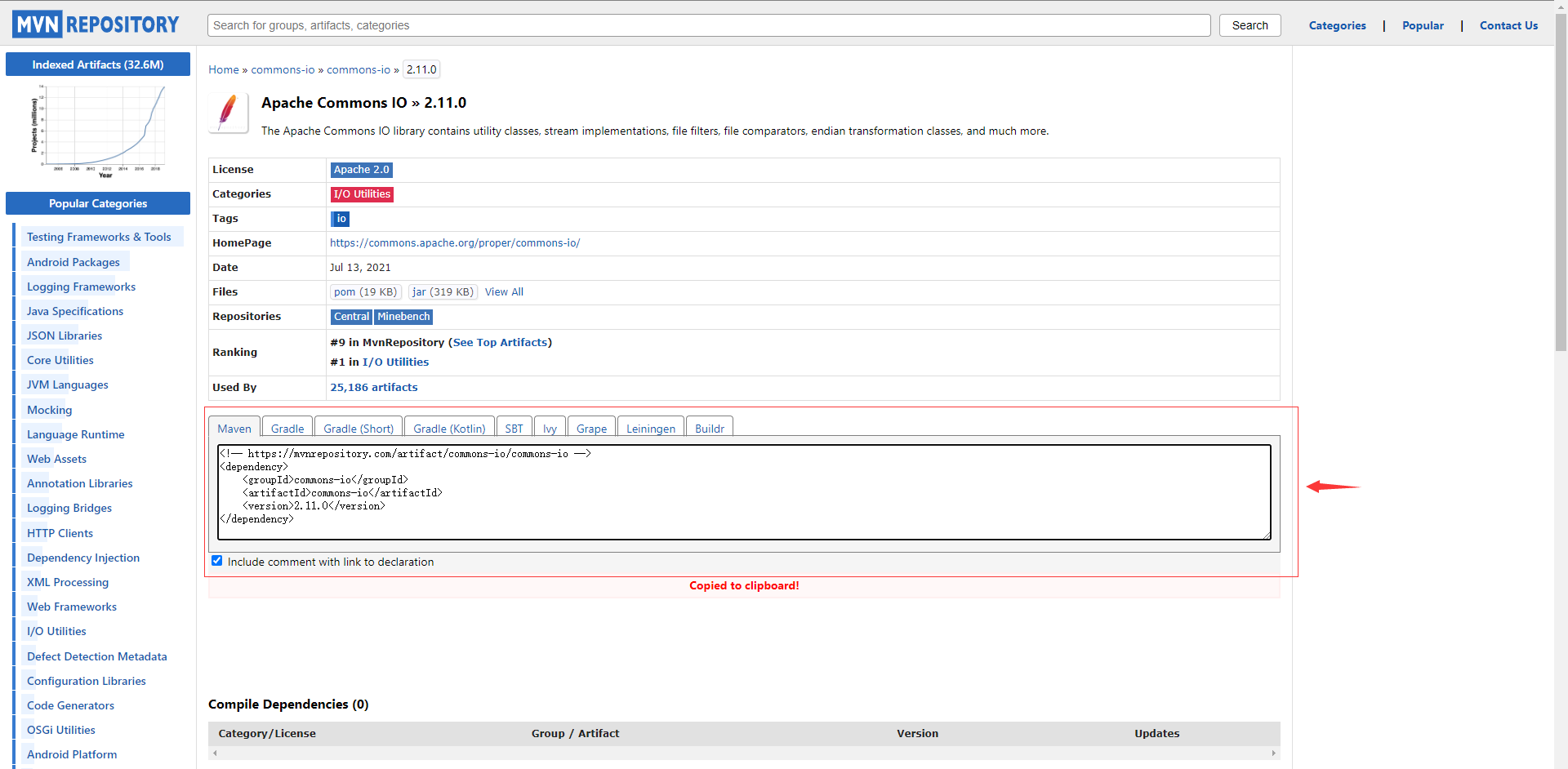Click the Search button
This screenshot has width=1568, height=769.
[x=1250, y=25]
